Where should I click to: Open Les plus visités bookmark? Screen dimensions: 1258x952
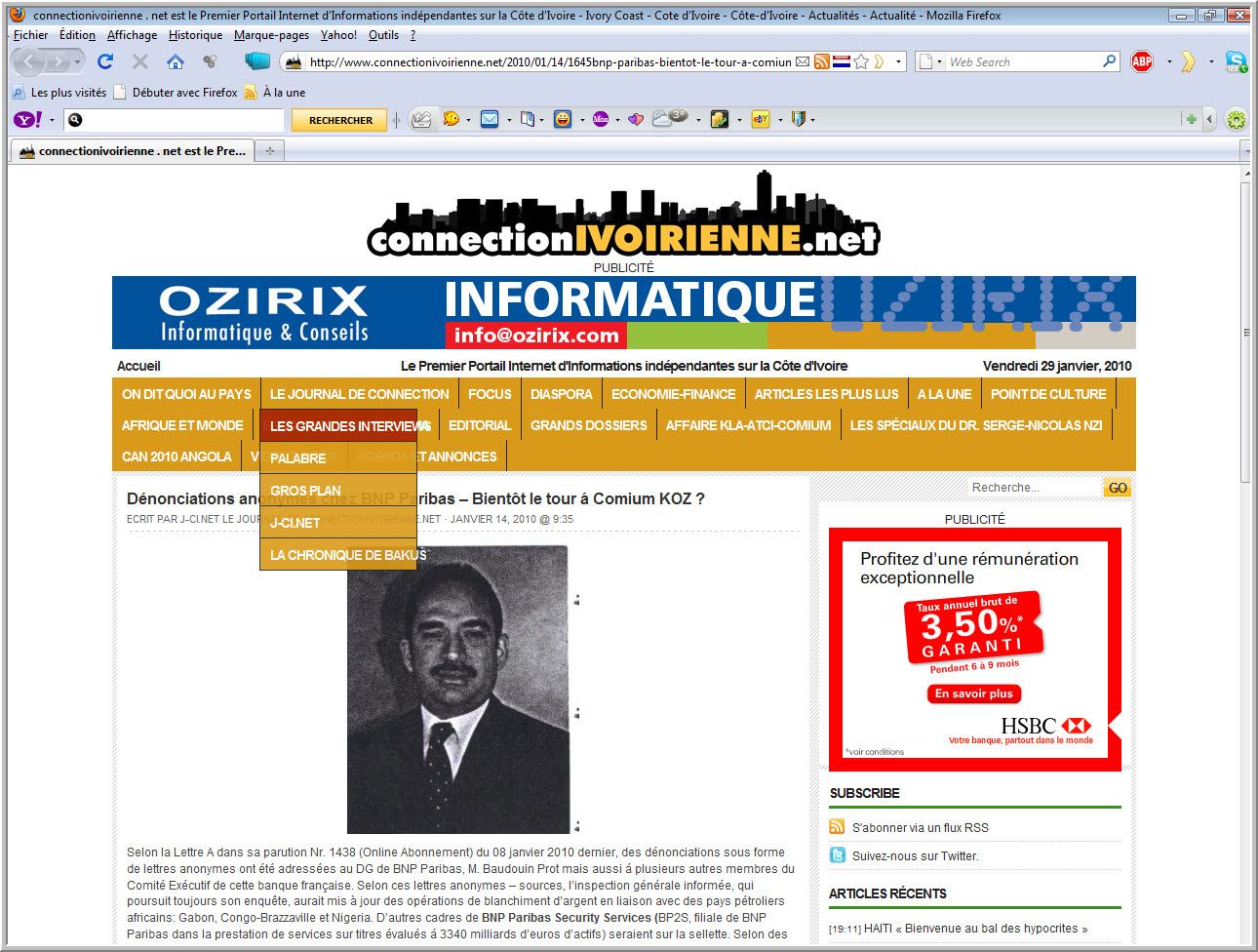59,93
